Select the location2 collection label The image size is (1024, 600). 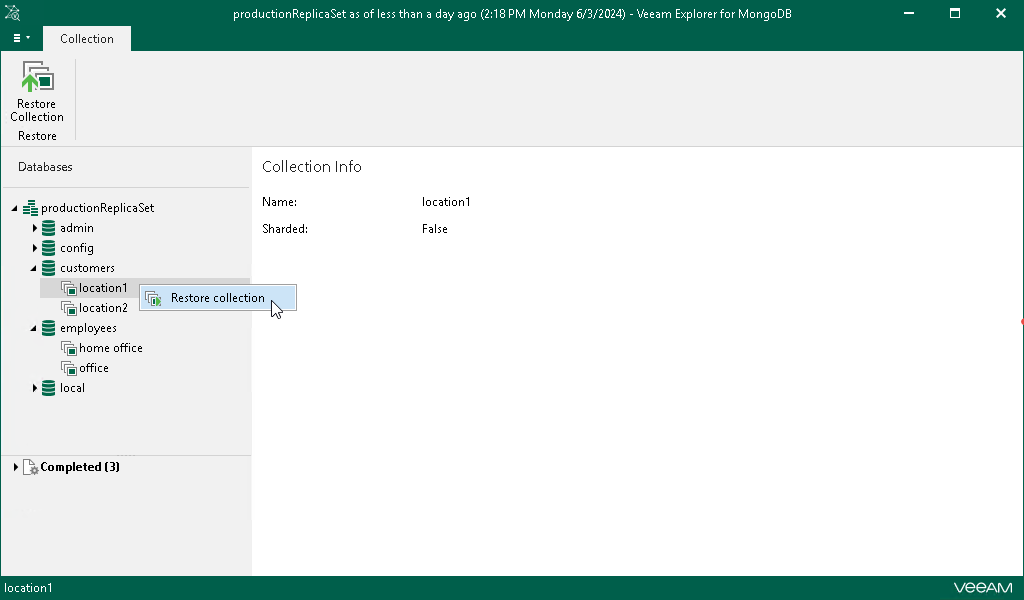(x=103, y=308)
